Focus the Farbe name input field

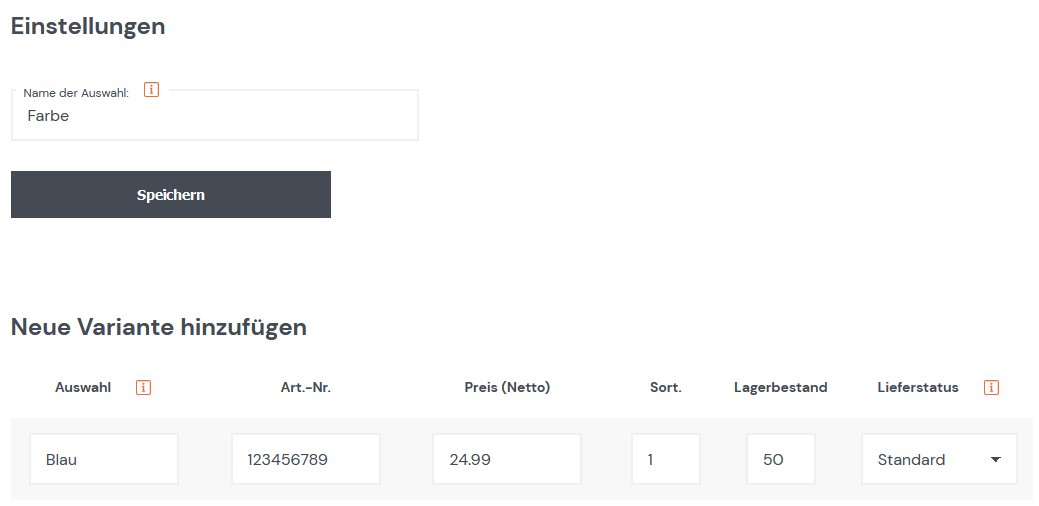point(215,115)
